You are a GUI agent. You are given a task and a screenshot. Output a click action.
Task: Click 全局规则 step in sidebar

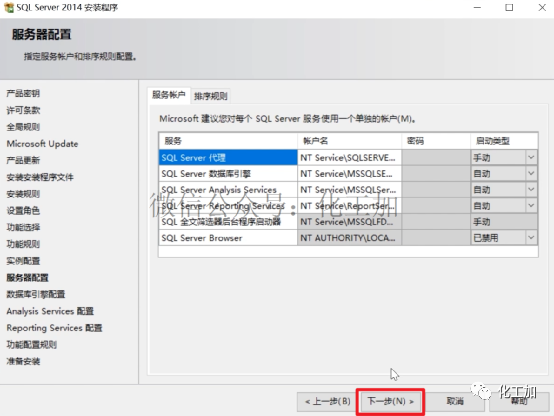23,127
